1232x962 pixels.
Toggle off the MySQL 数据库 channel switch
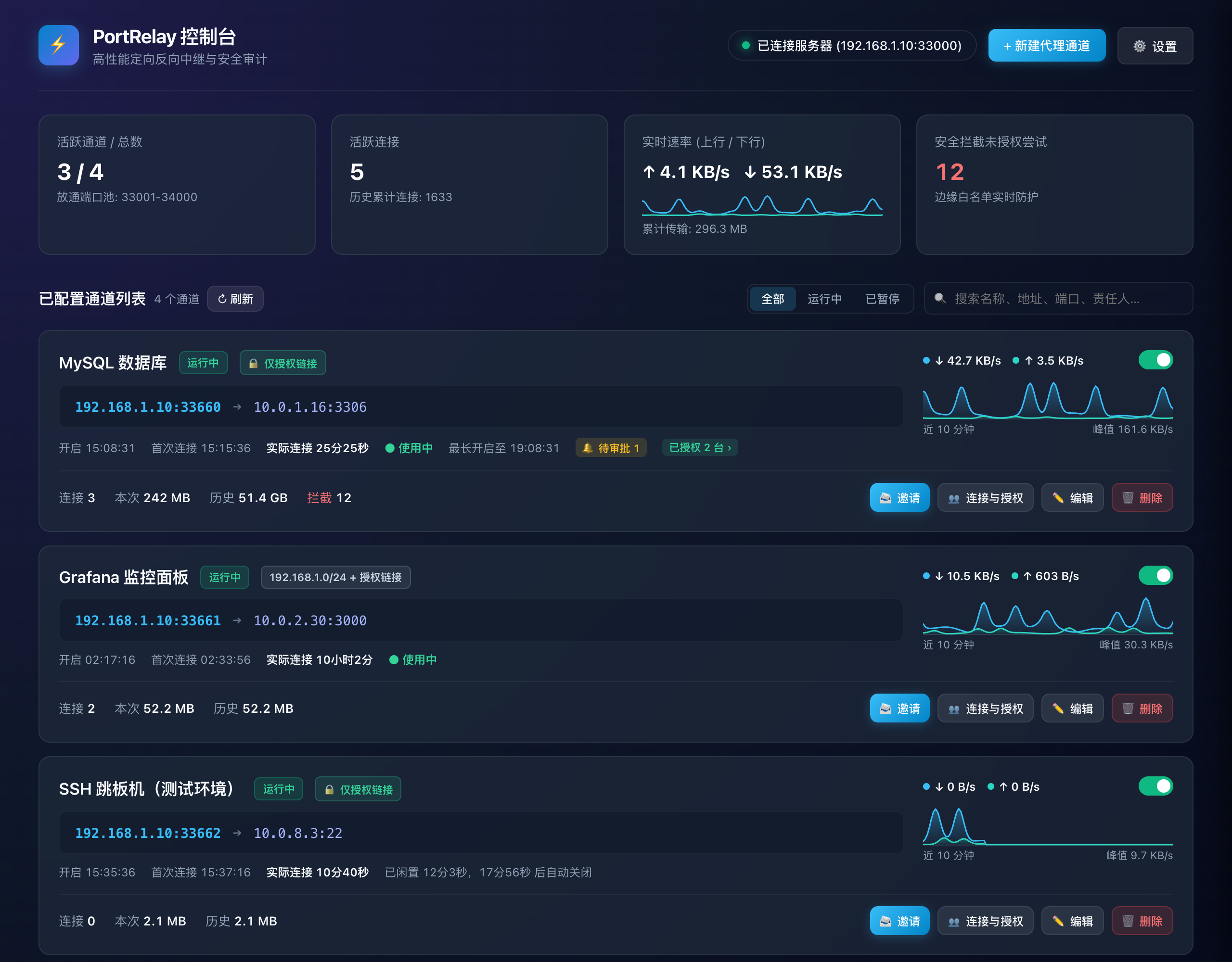[1155, 360]
